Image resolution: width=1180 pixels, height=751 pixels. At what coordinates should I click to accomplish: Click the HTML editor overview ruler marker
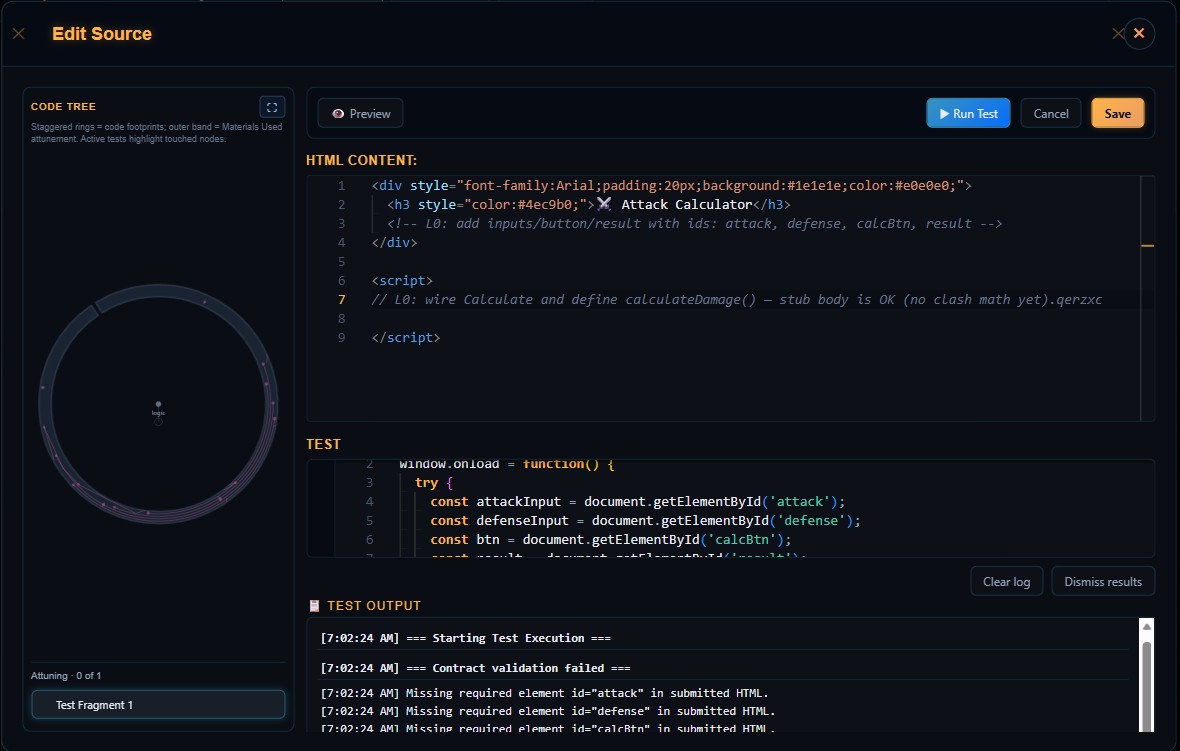pyautogui.click(x=1147, y=245)
